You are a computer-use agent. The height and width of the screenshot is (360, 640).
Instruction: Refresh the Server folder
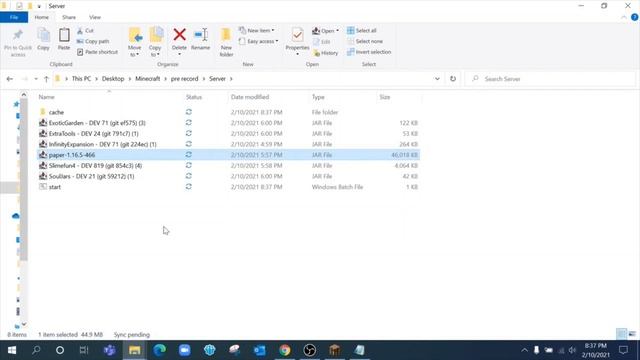tap(453, 79)
